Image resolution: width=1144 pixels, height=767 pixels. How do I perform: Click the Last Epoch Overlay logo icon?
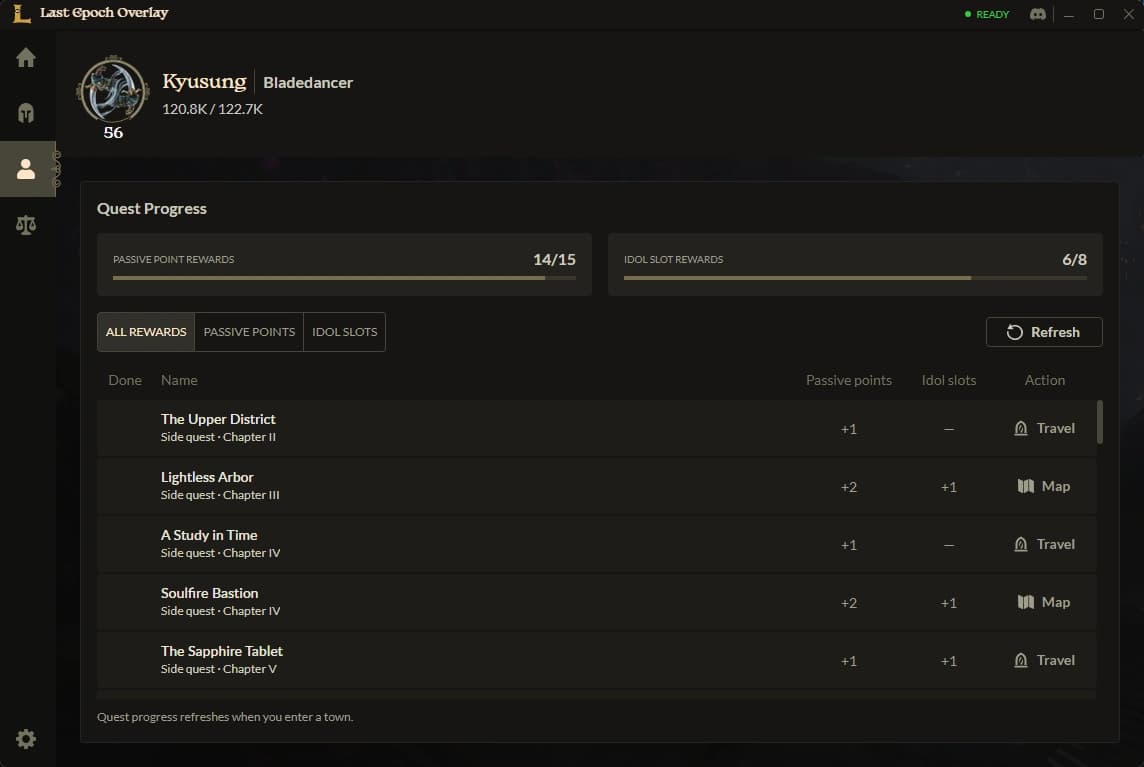pos(22,13)
